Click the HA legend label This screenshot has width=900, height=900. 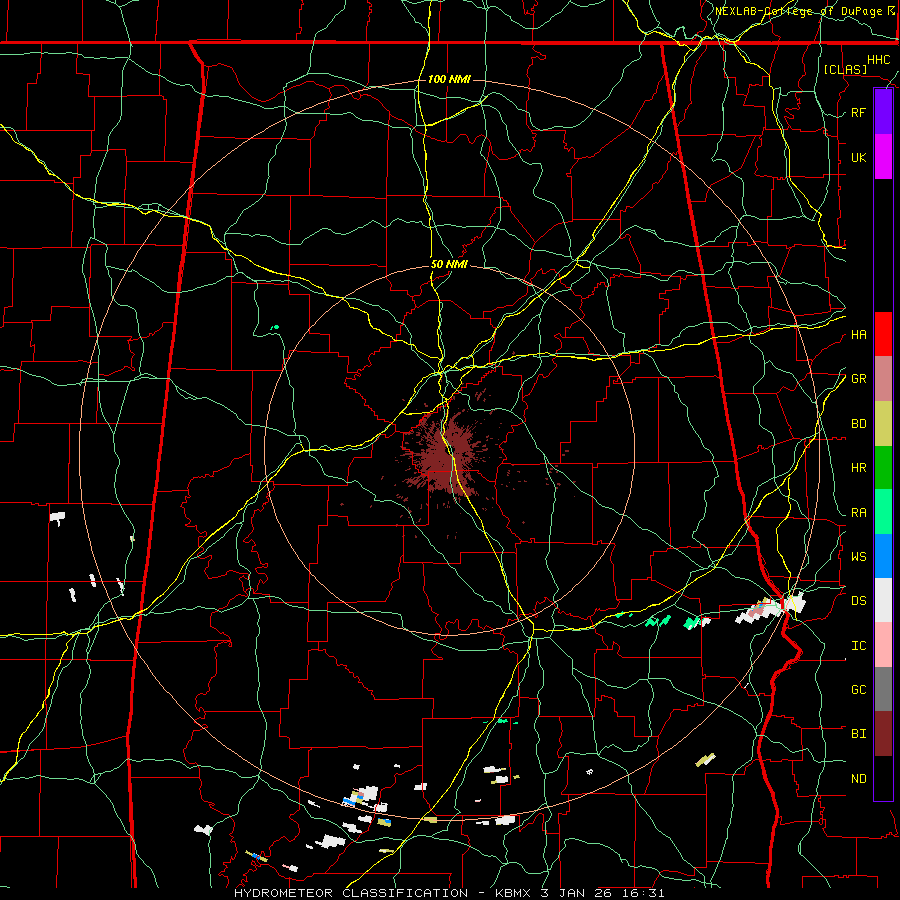[x=858, y=334]
